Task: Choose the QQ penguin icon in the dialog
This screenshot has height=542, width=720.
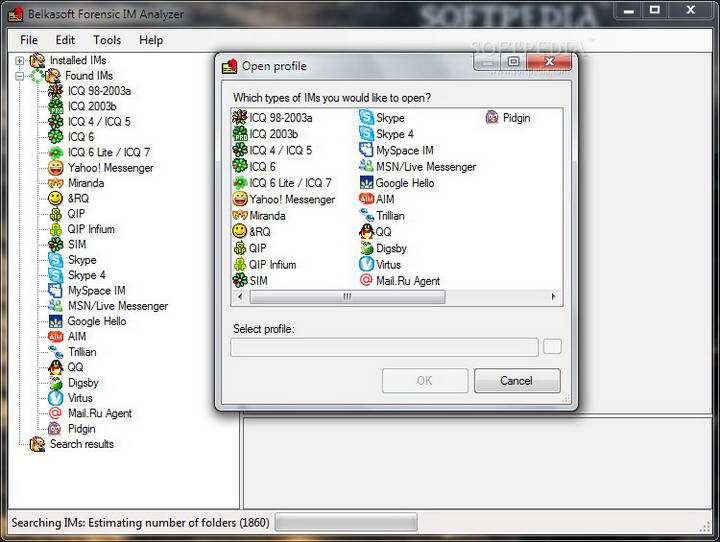Action: [366, 231]
